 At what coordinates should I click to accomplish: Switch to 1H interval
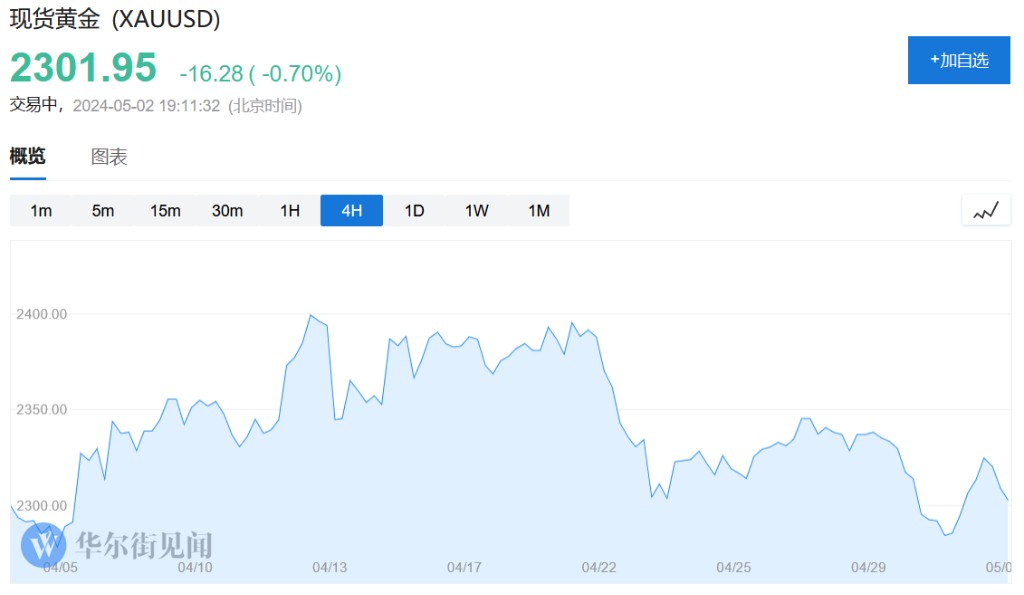click(290, 211)
